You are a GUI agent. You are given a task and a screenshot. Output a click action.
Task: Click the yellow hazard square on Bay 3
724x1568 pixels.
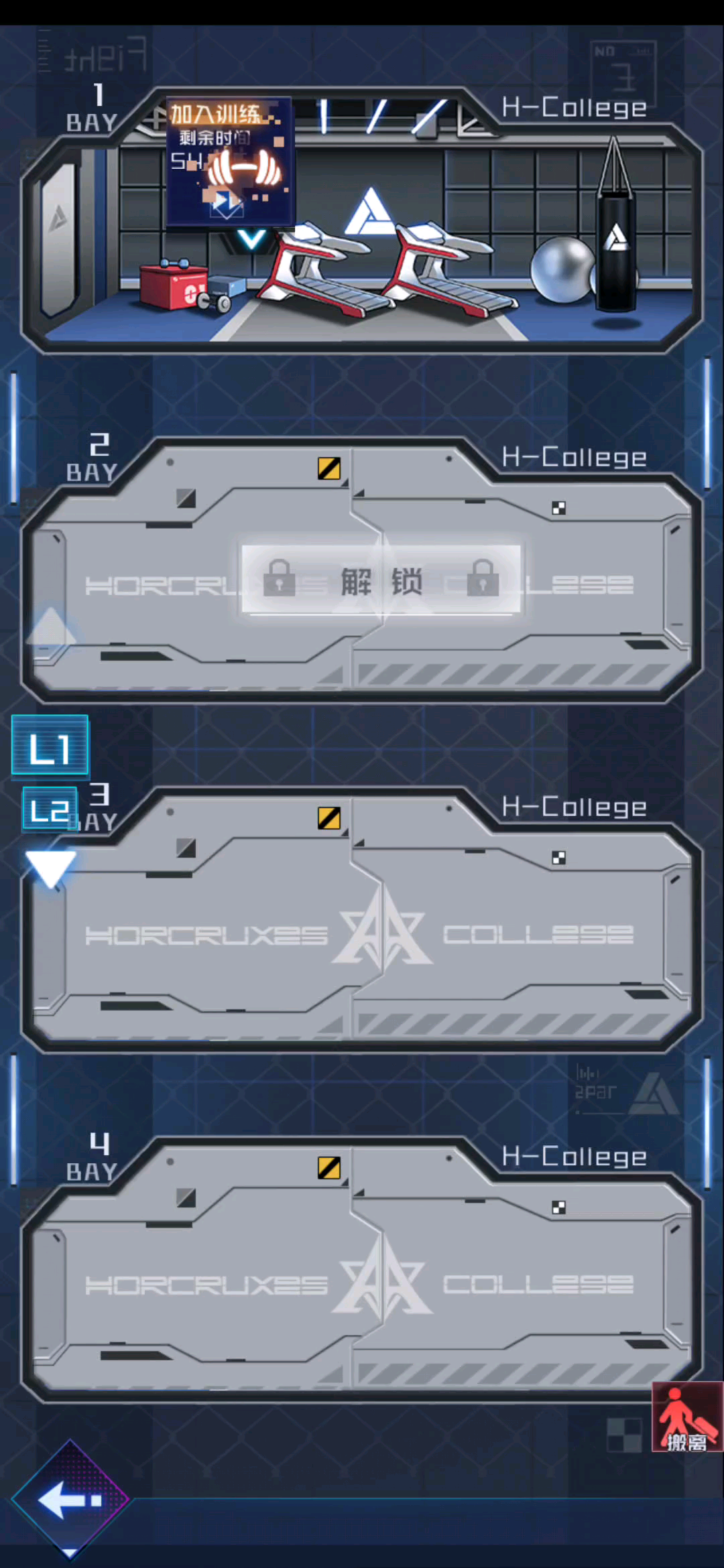pos(329,818)
